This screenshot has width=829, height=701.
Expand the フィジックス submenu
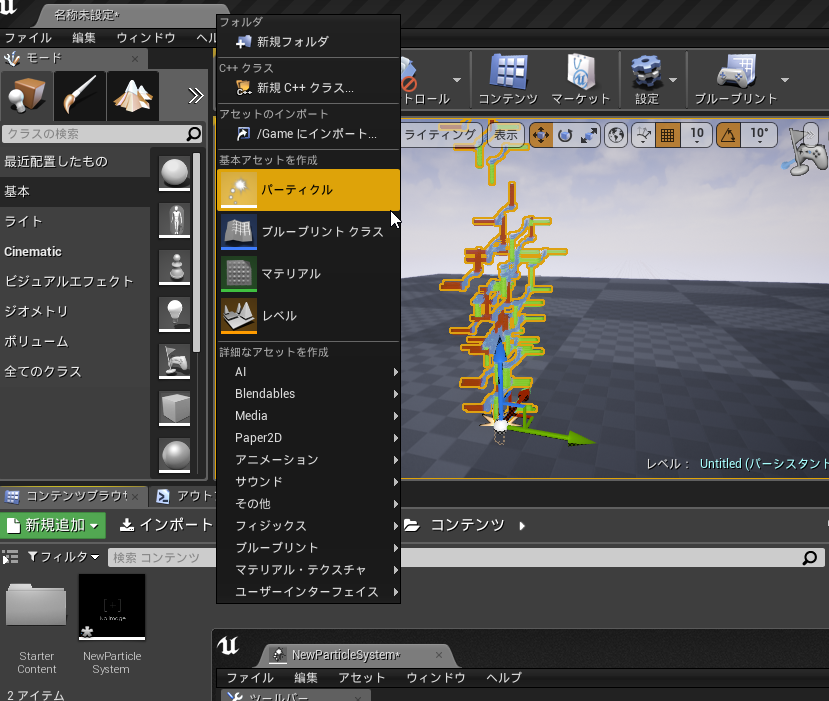[x=308, y=526]
